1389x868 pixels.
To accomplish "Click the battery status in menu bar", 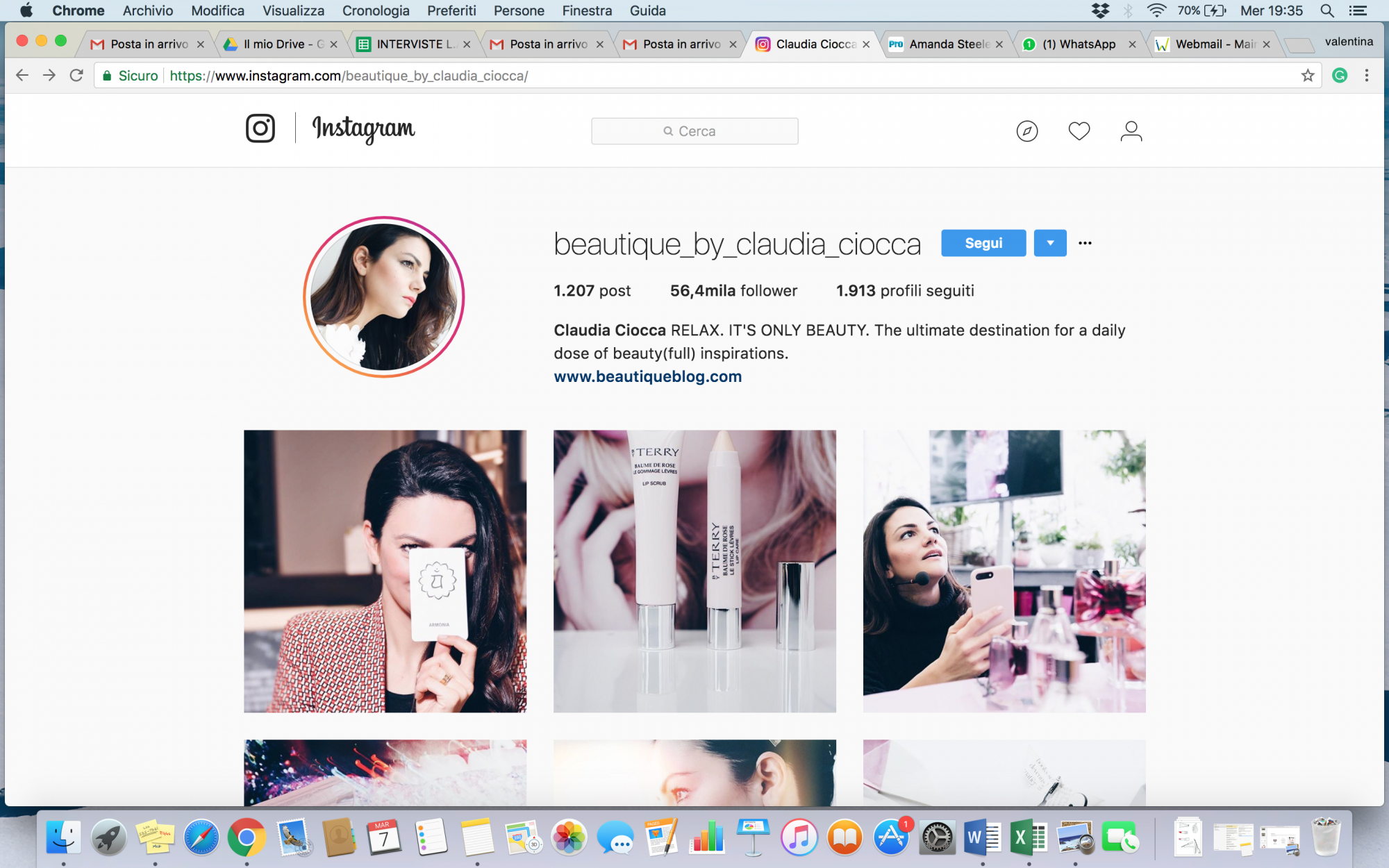I will coord(1202,10).
